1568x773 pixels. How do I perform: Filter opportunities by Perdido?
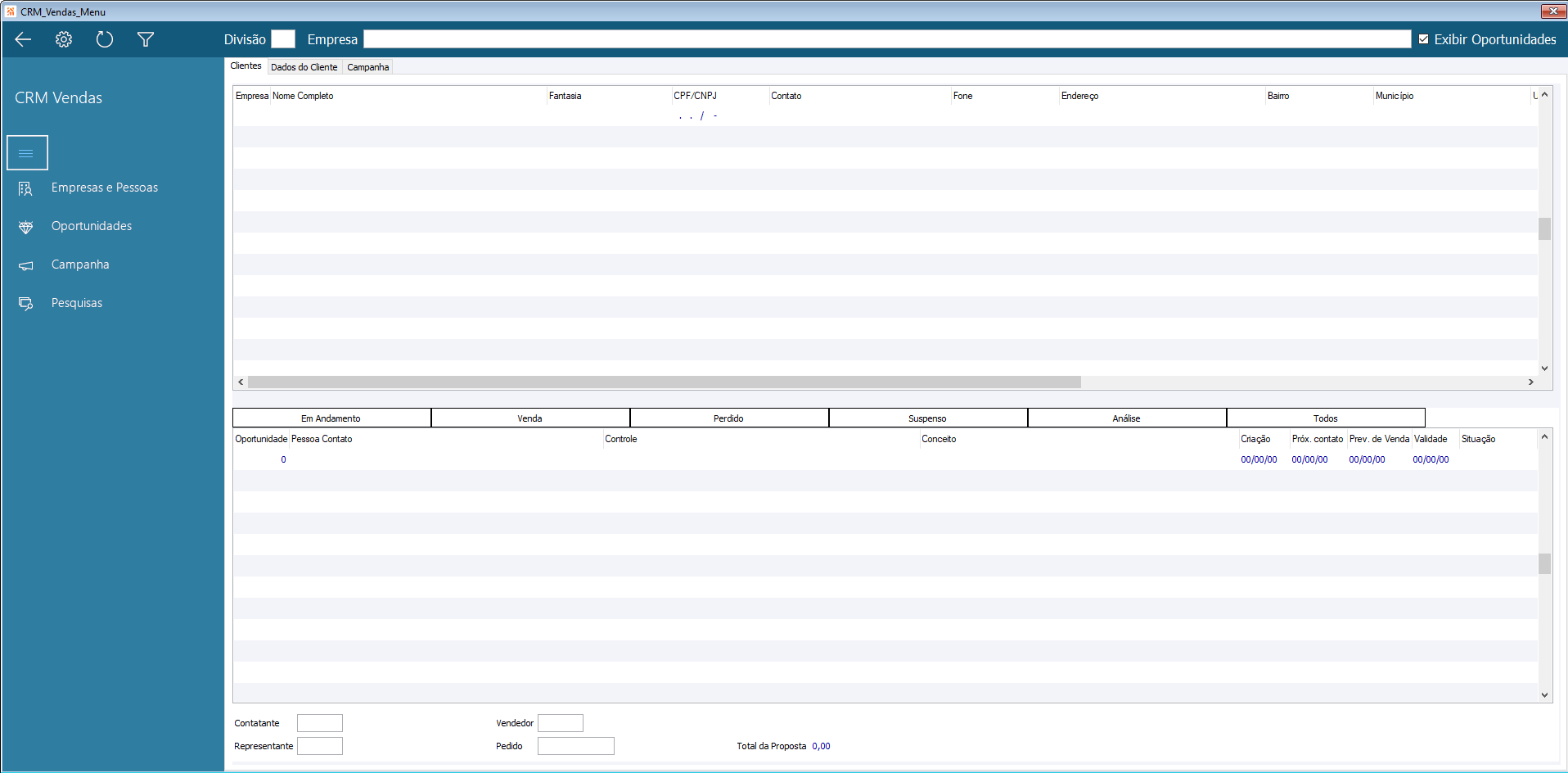[729, 418]
